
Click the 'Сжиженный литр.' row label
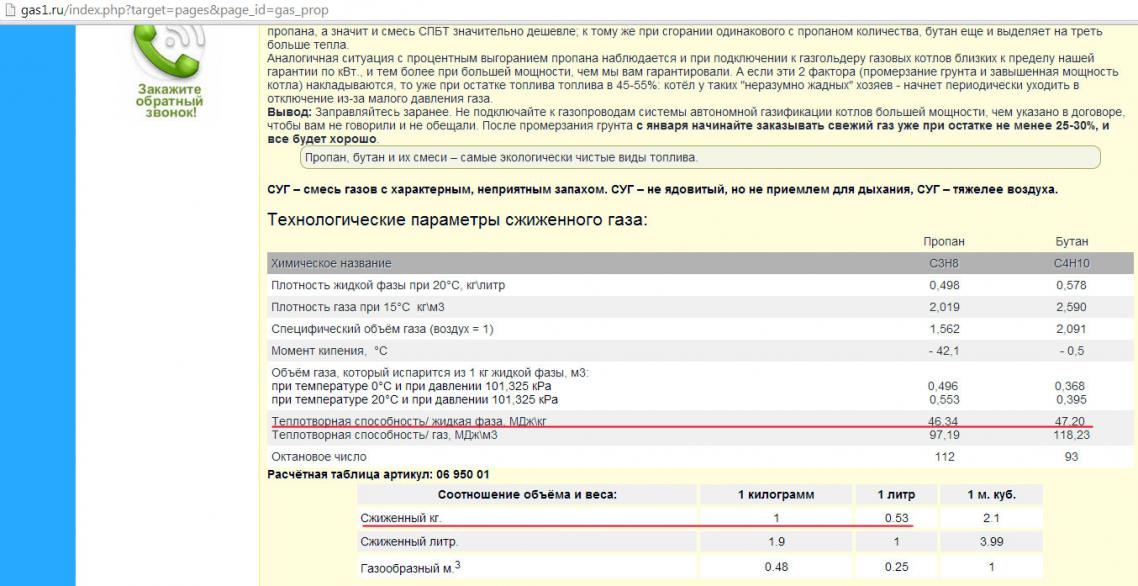(x=409, y=542)
